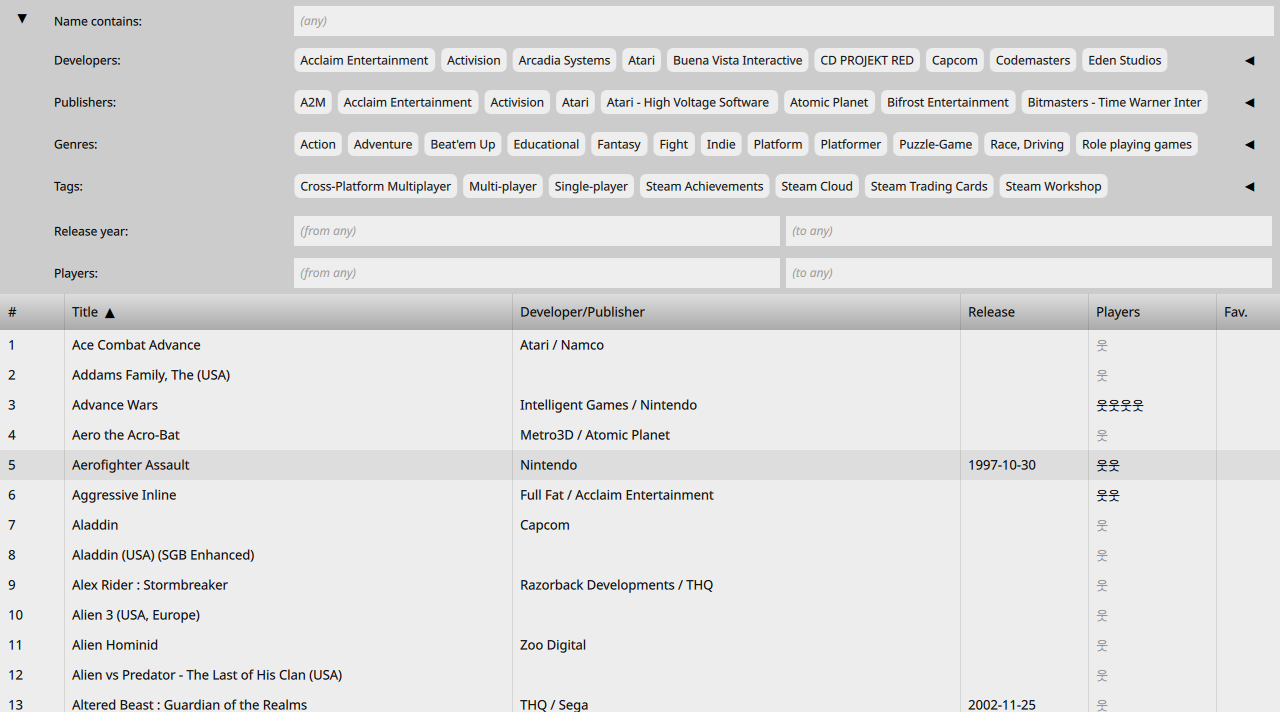
Task: Filter by publisher A2M
Action: pos(313,102)
